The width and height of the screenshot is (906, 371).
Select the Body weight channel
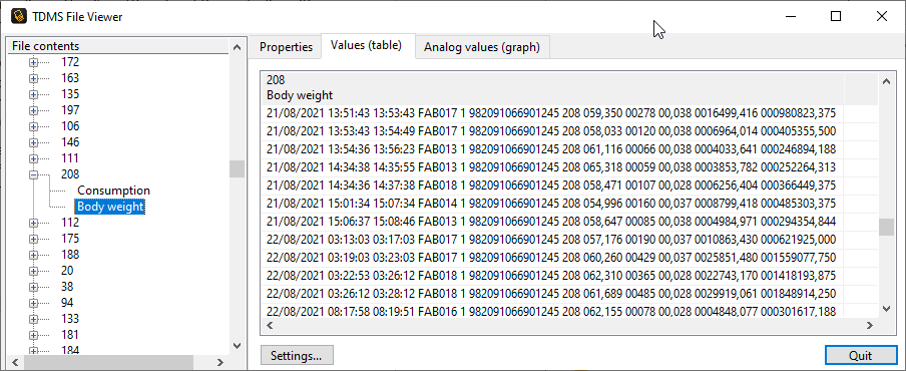tap(110, 206)
